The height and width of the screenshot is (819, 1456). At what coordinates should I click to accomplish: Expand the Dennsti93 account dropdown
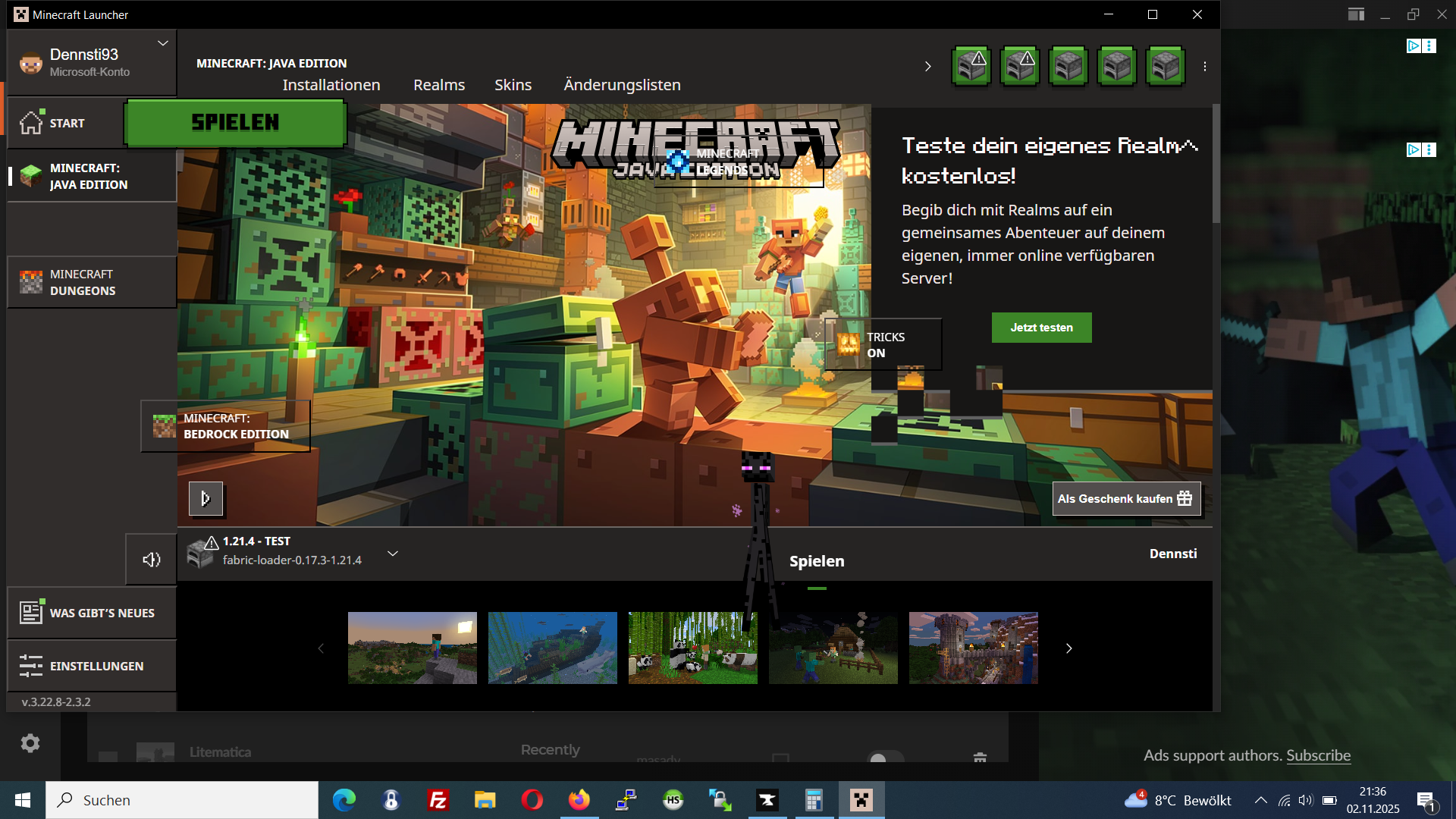point(162,44)
